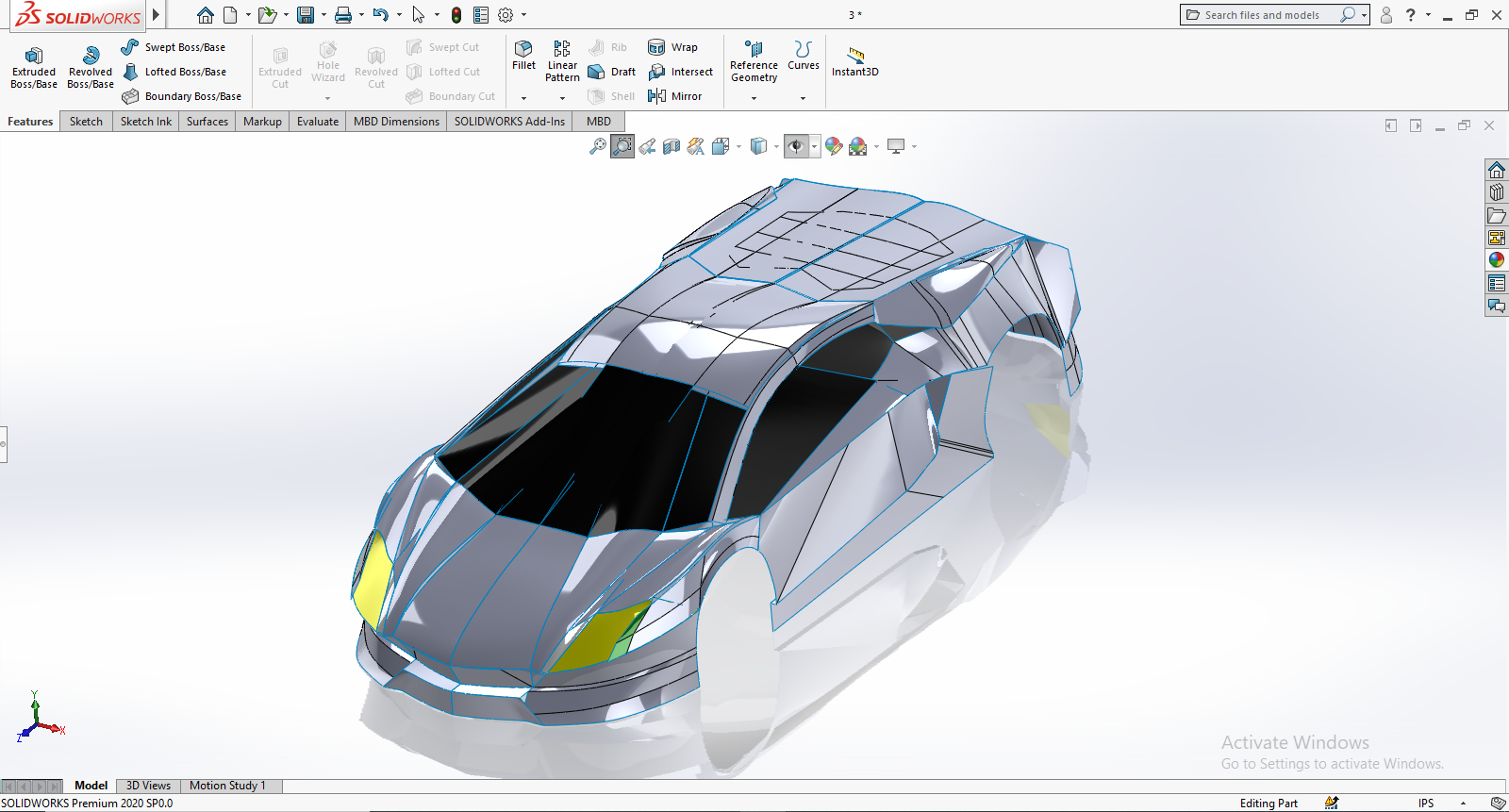
Task: Undo the last action
Action: click(380, 15)
